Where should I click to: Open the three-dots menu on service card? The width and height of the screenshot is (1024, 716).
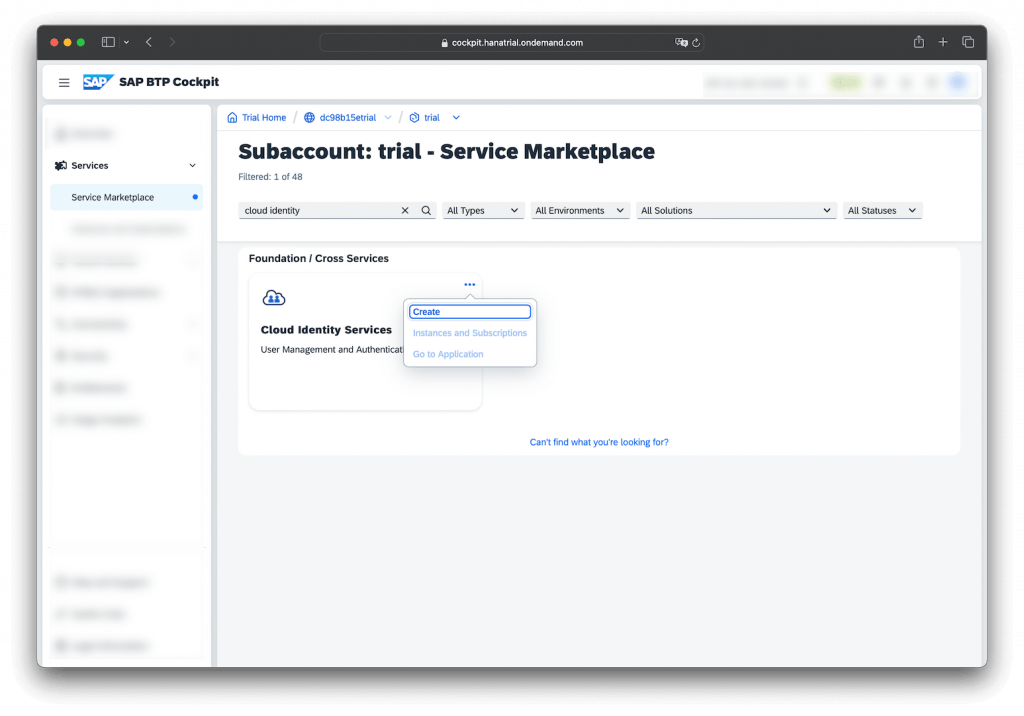(x=470, y=285)
